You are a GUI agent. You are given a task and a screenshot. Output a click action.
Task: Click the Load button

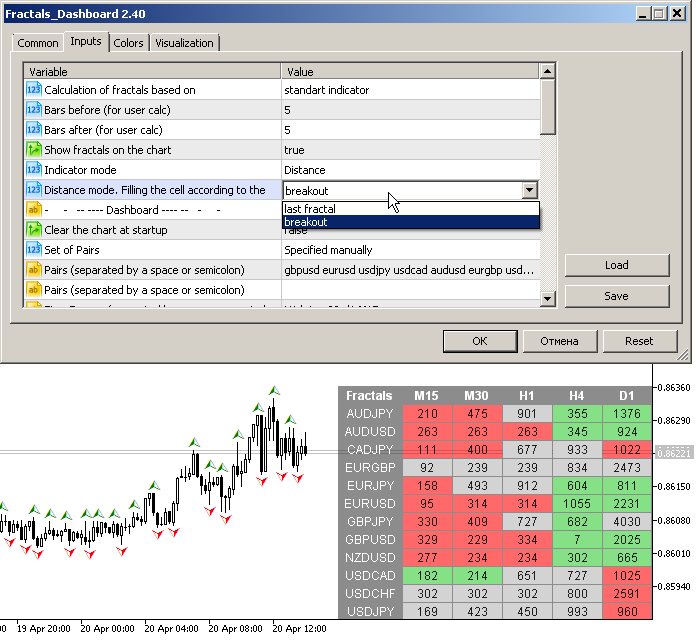click(617, 265)
